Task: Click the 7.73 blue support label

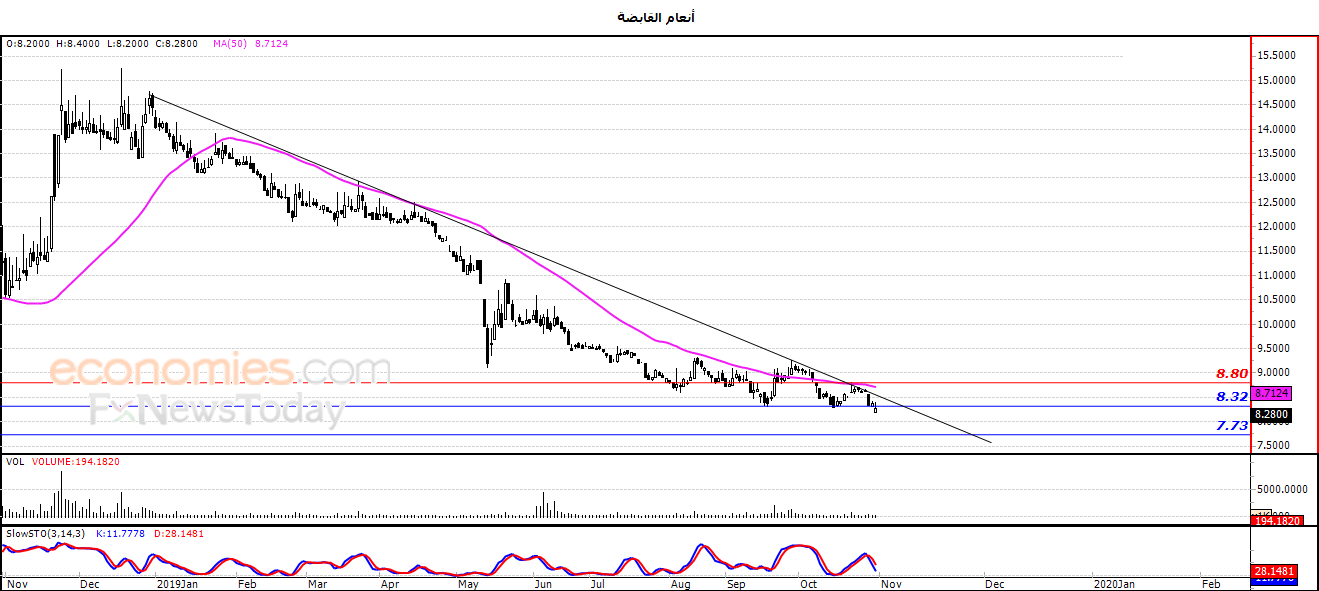Action: point(1231,425)
